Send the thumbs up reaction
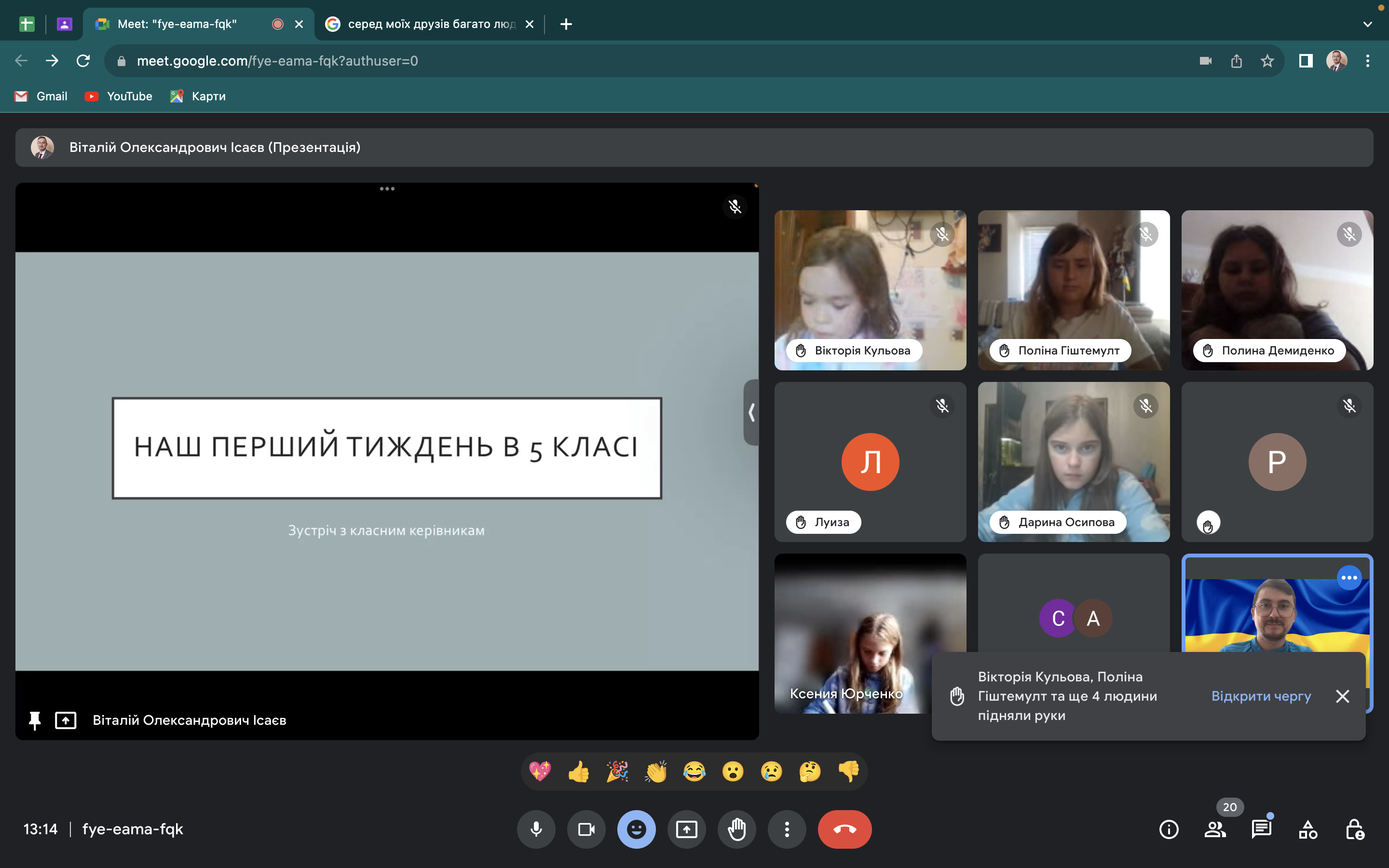This screenshot has width=1389, height=868. 579,772
